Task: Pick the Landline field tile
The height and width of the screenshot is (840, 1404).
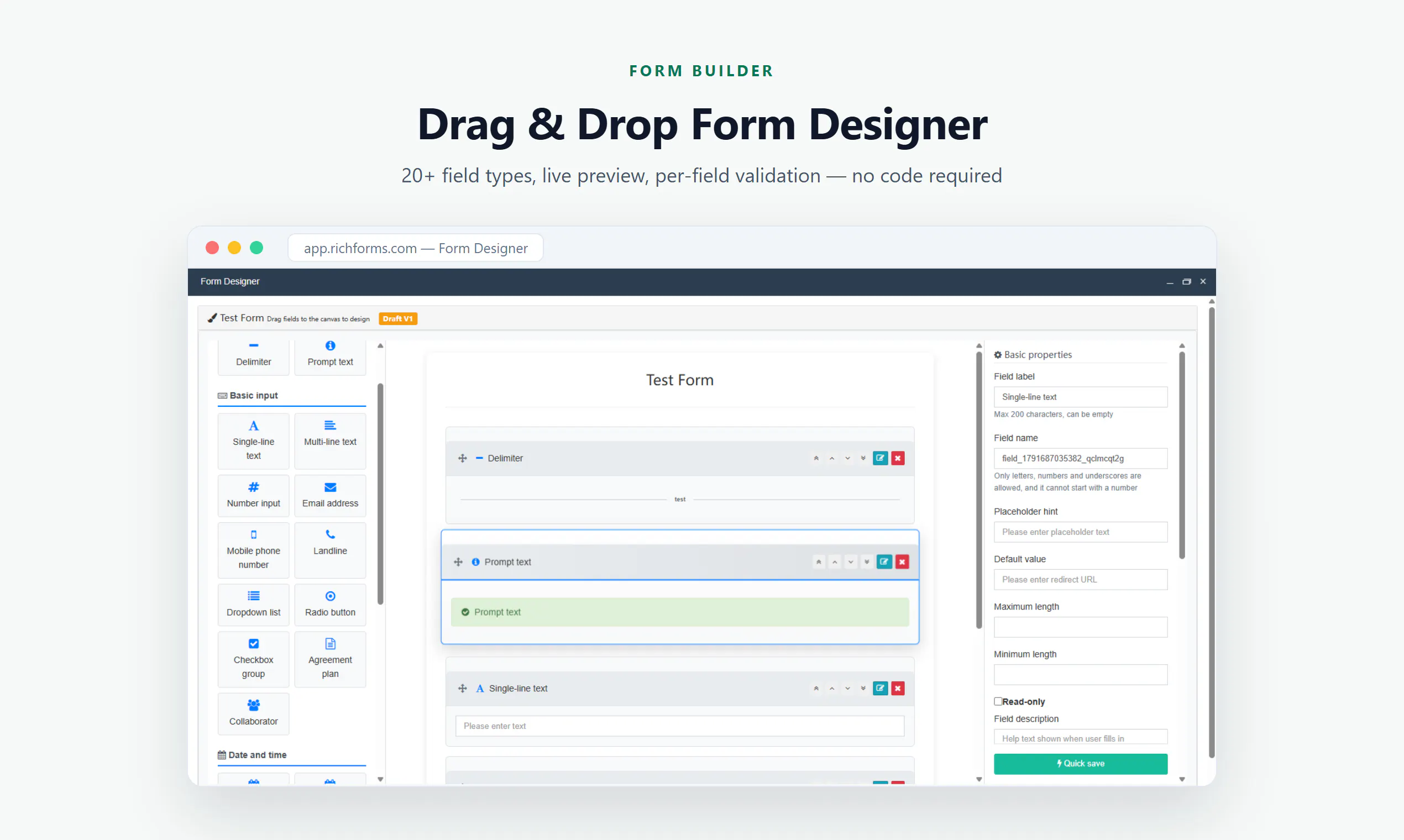Action: pos(330,550)
